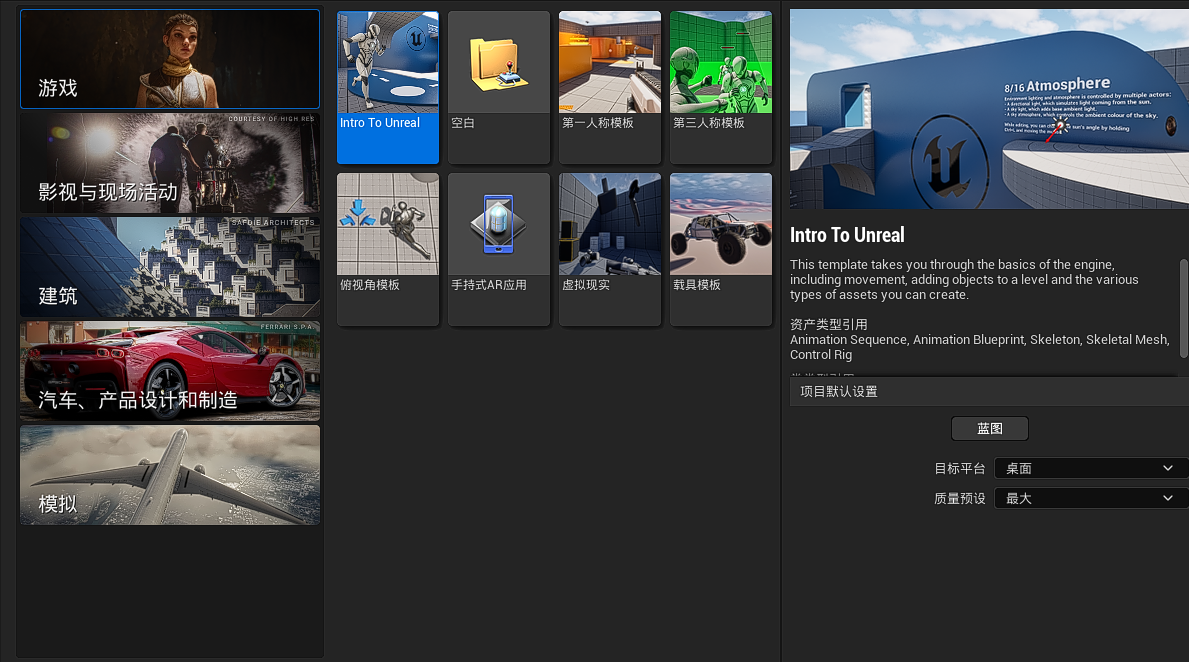1189x662 pixels.
Task: Click the Intro To Unreal heading text
Action: 847,235
